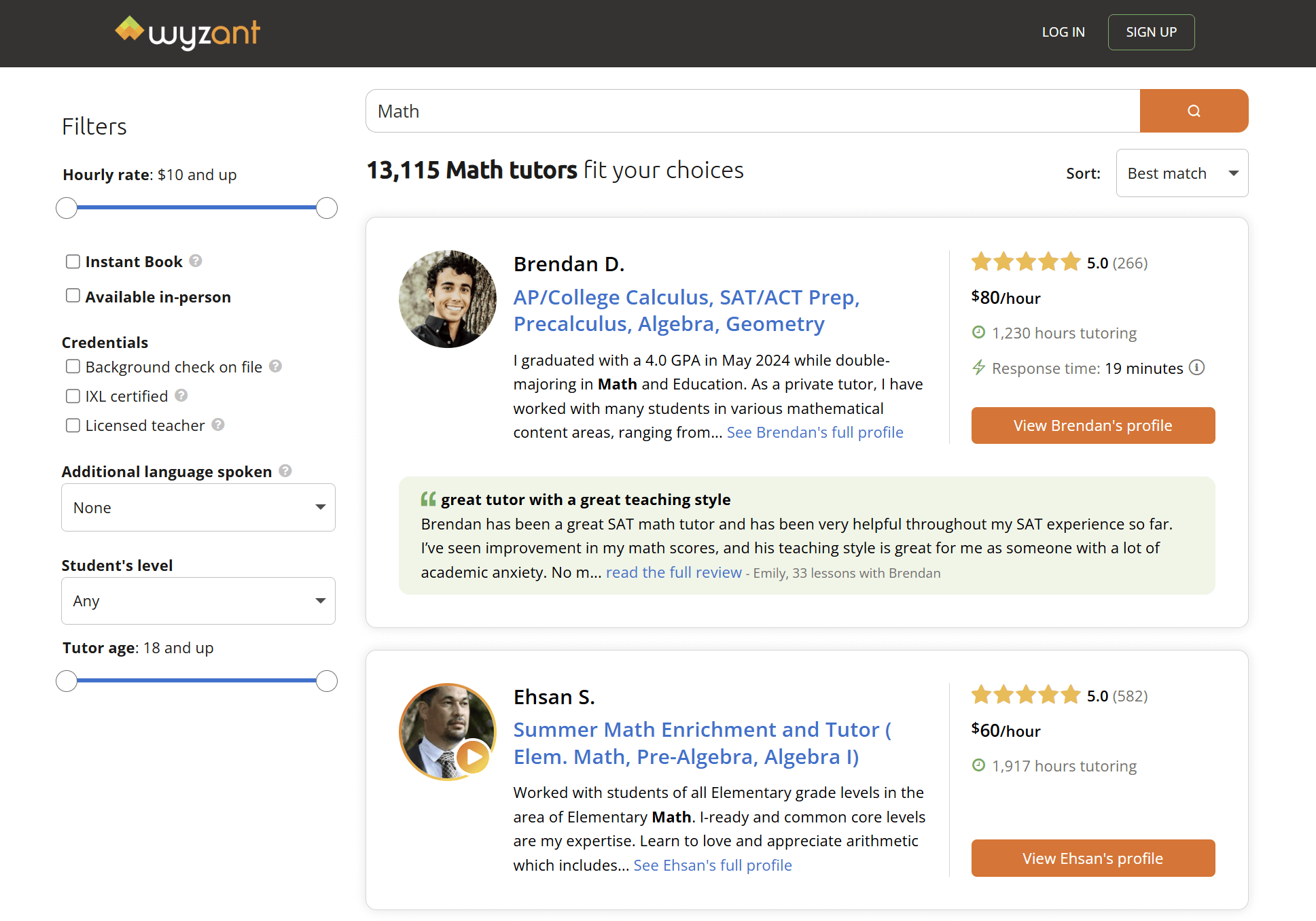This screenshot has width=1316, height=921.
Task: Open the additional language spoken dropdown
Action: coord(198,507)
